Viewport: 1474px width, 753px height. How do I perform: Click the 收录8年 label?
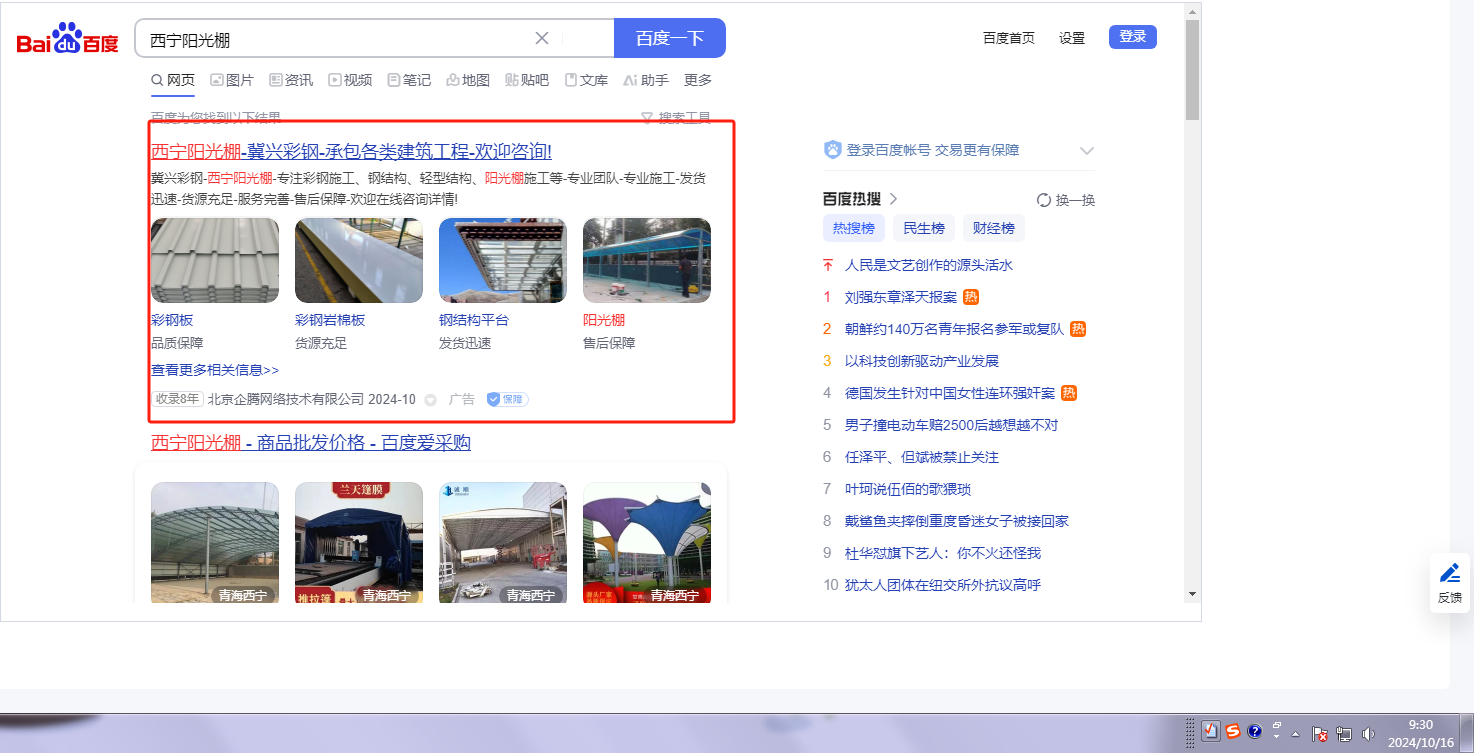[177, 399]
